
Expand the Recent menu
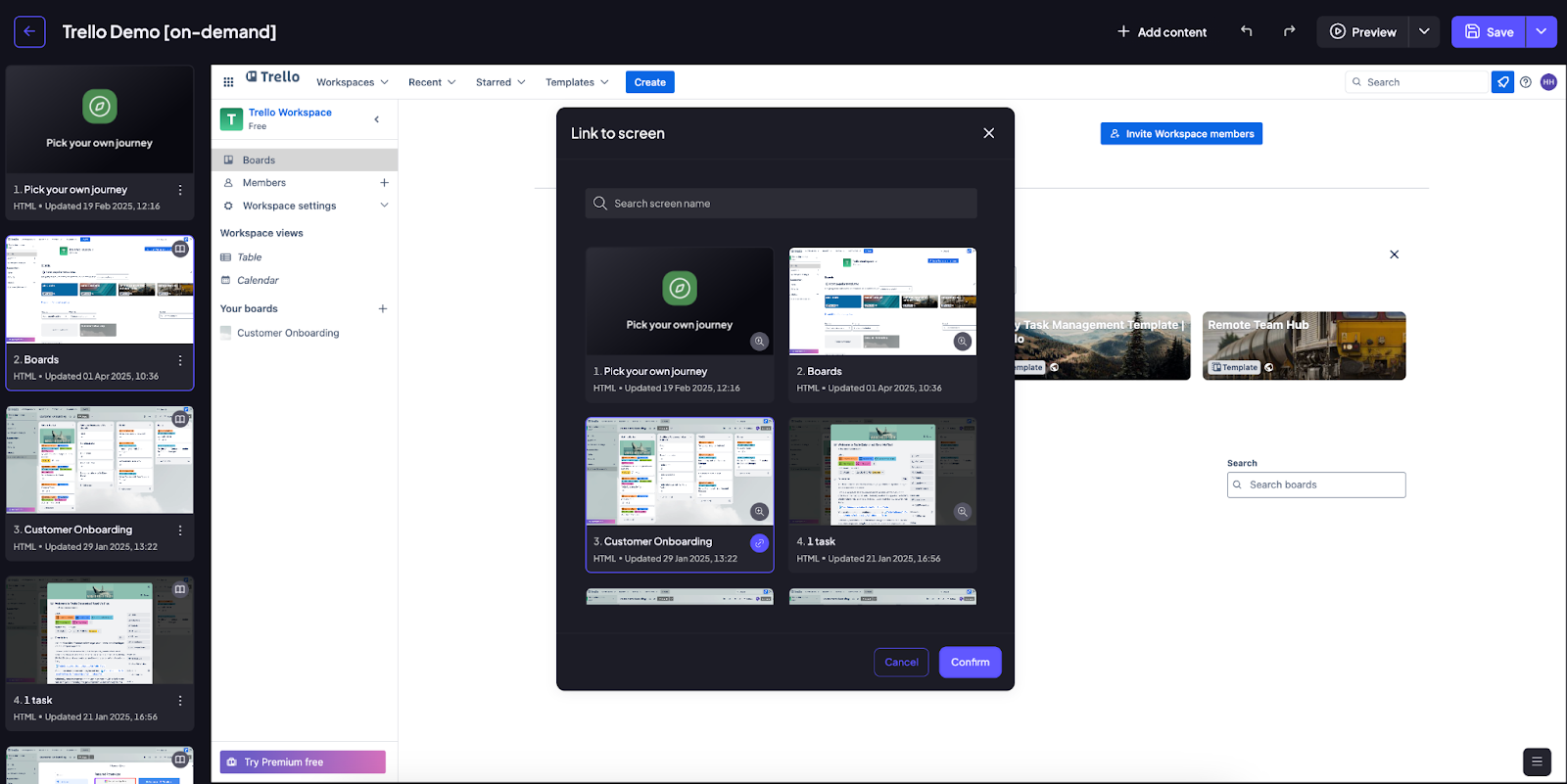[432, 82]
